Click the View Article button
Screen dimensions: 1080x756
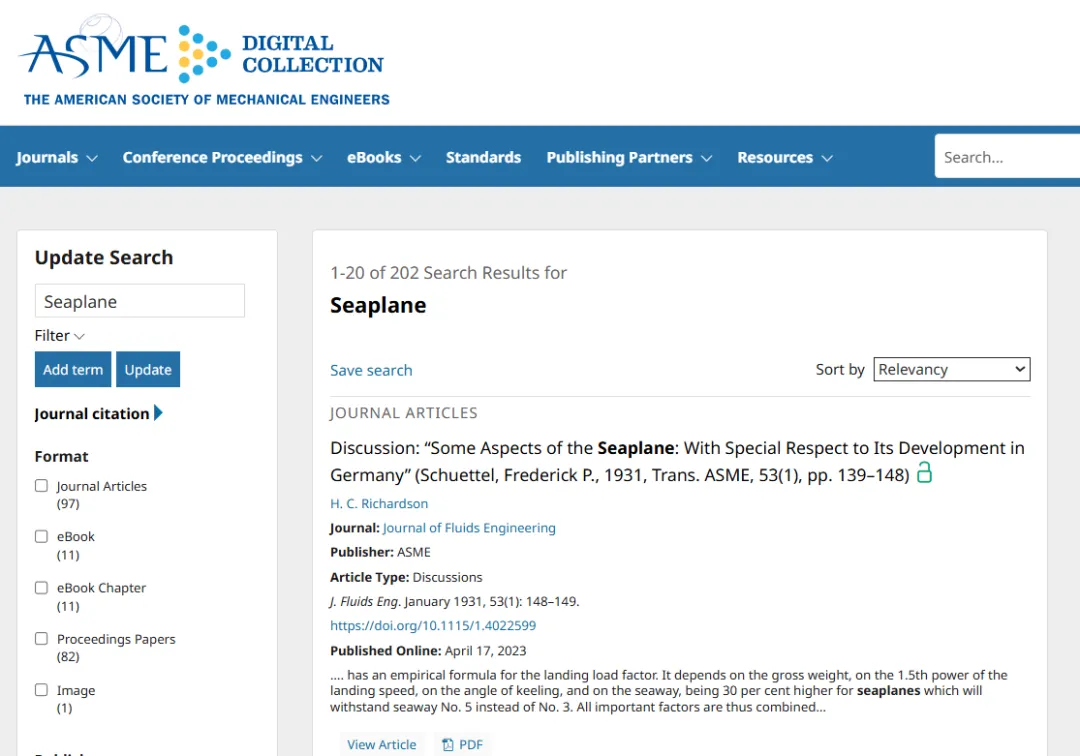(x=382, y=744)
